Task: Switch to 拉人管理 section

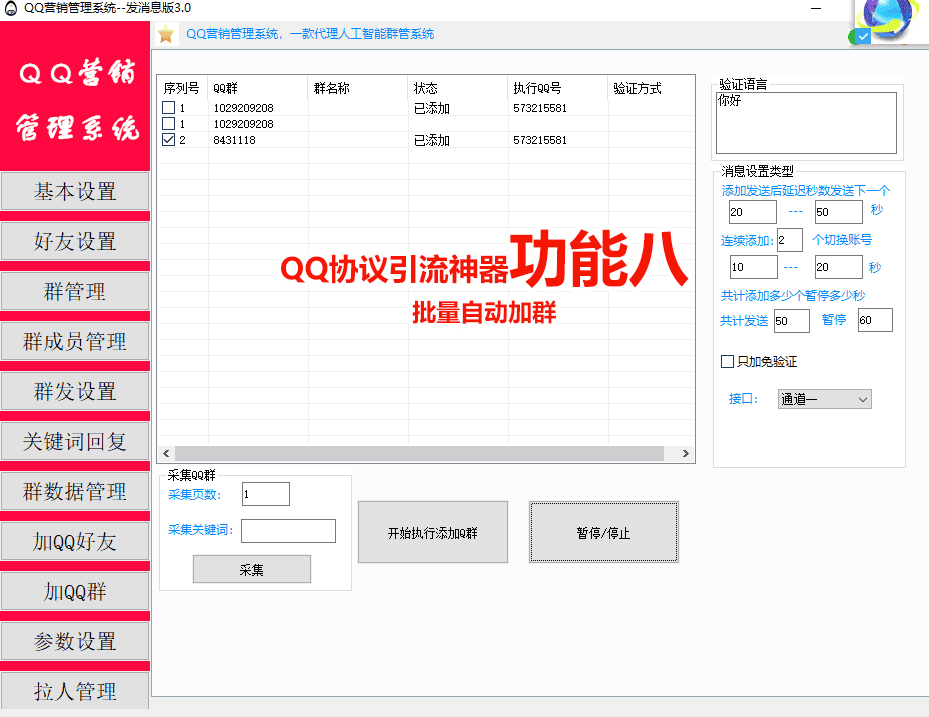Action: tap(75, 691)
